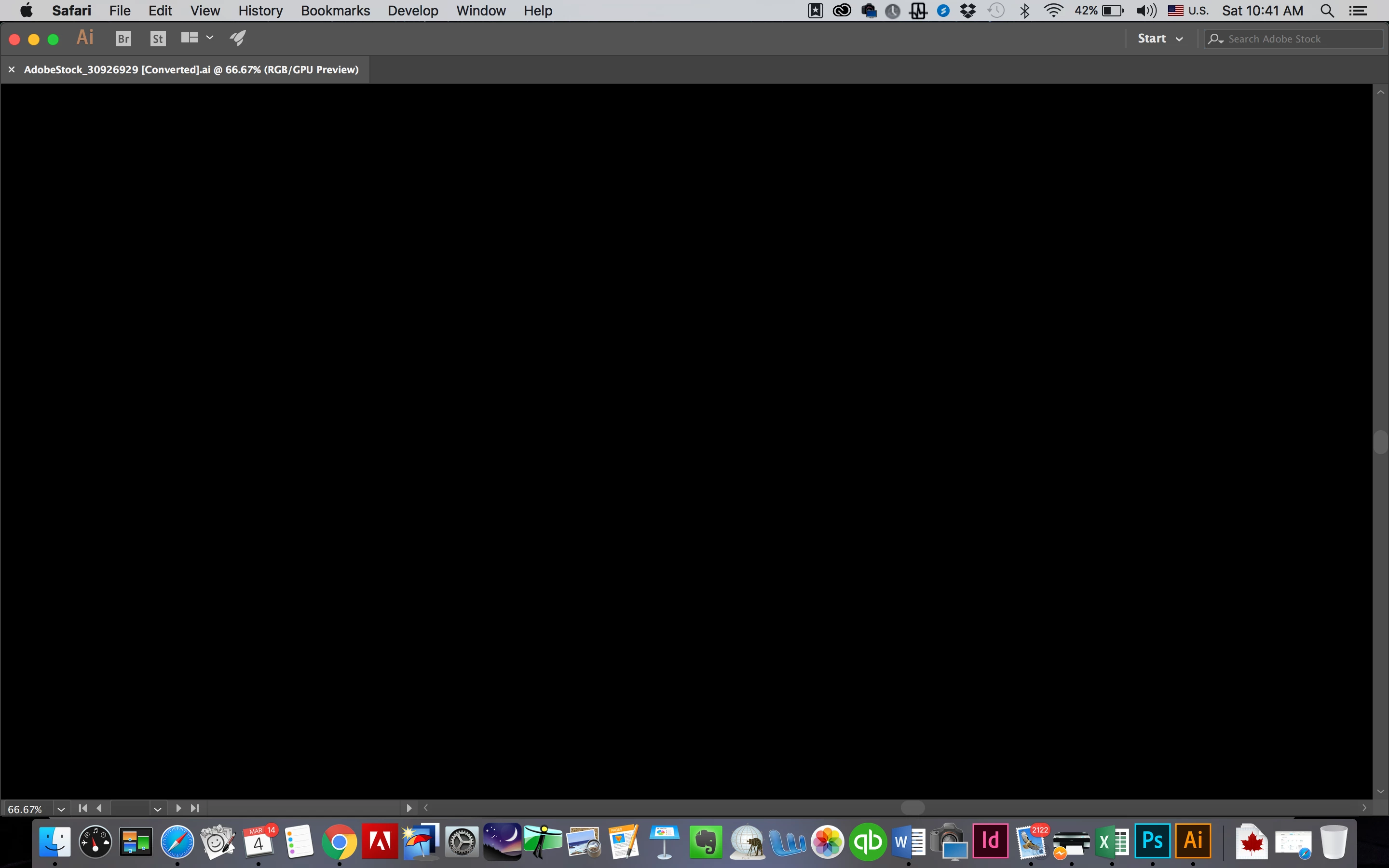
Task: Open InDesign from the Dock
Action: pos(990,841)
